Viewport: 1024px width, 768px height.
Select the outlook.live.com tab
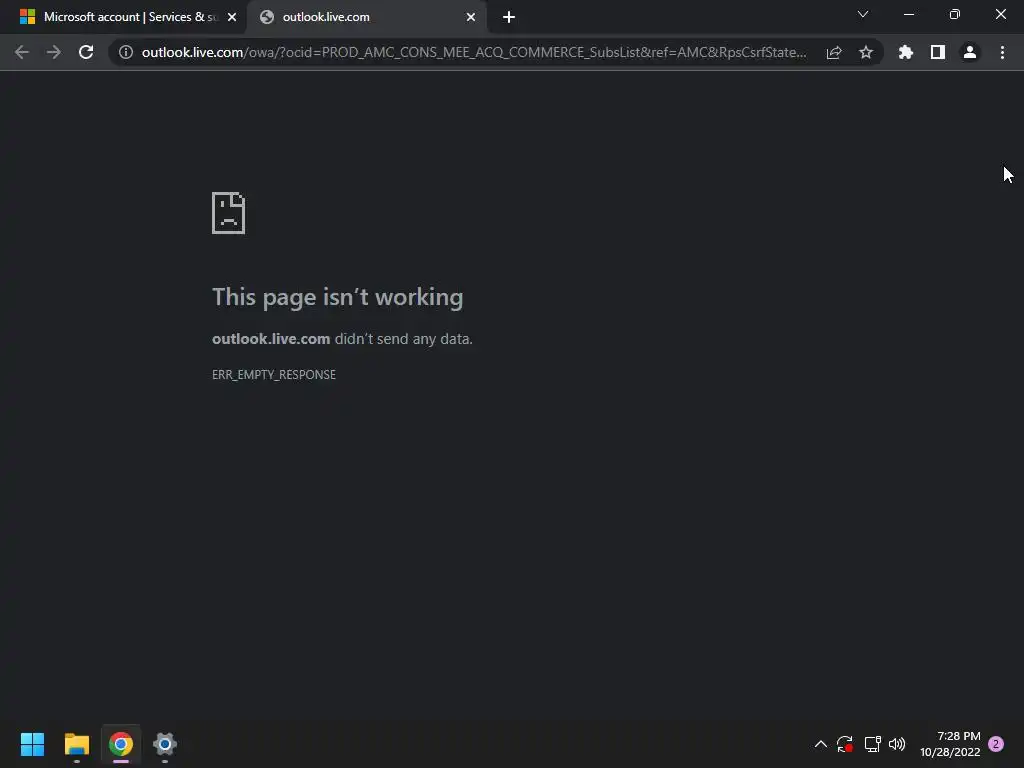366,17
